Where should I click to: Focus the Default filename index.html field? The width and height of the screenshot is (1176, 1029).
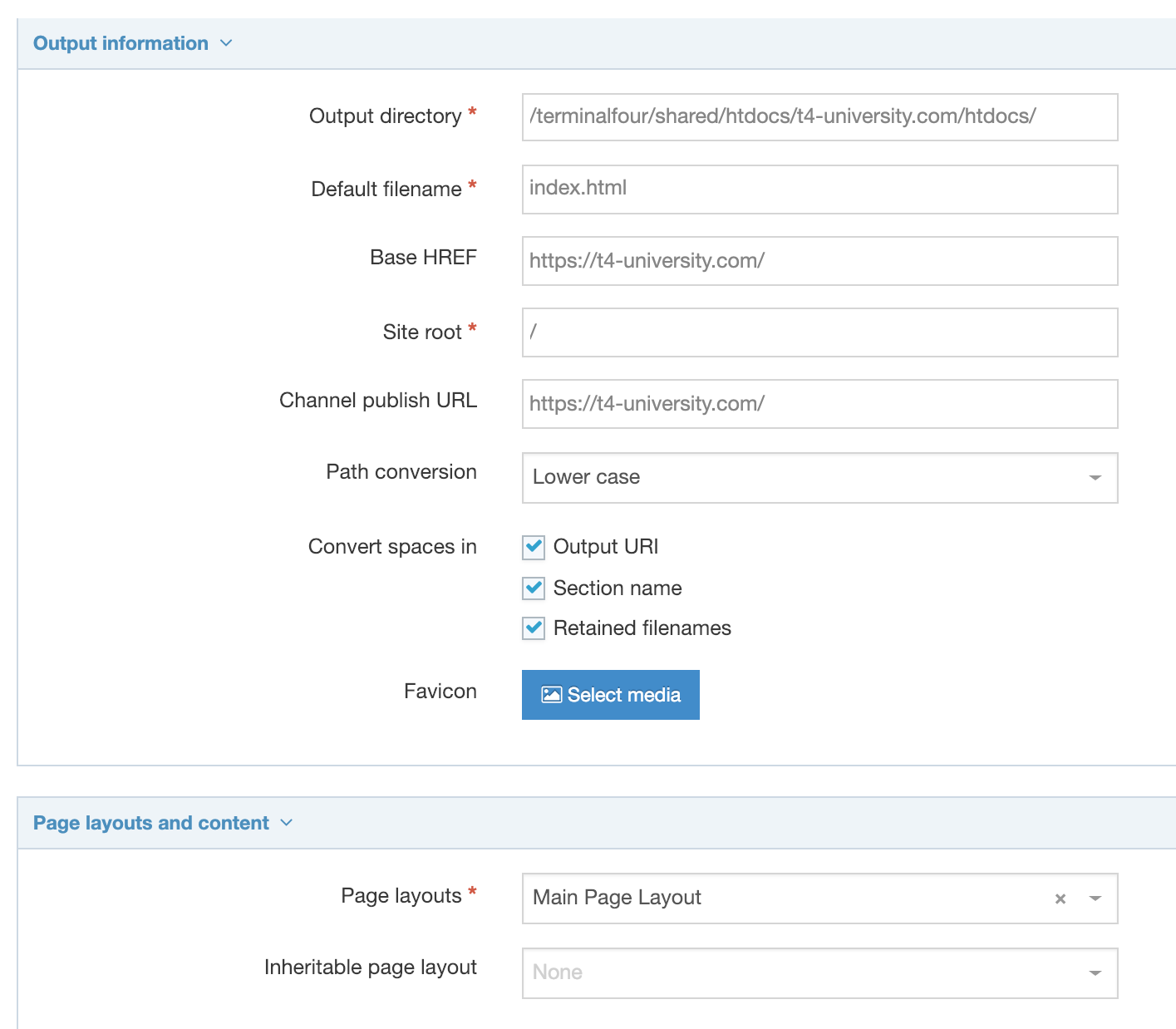pyautogui.click(x=819, y=189)
